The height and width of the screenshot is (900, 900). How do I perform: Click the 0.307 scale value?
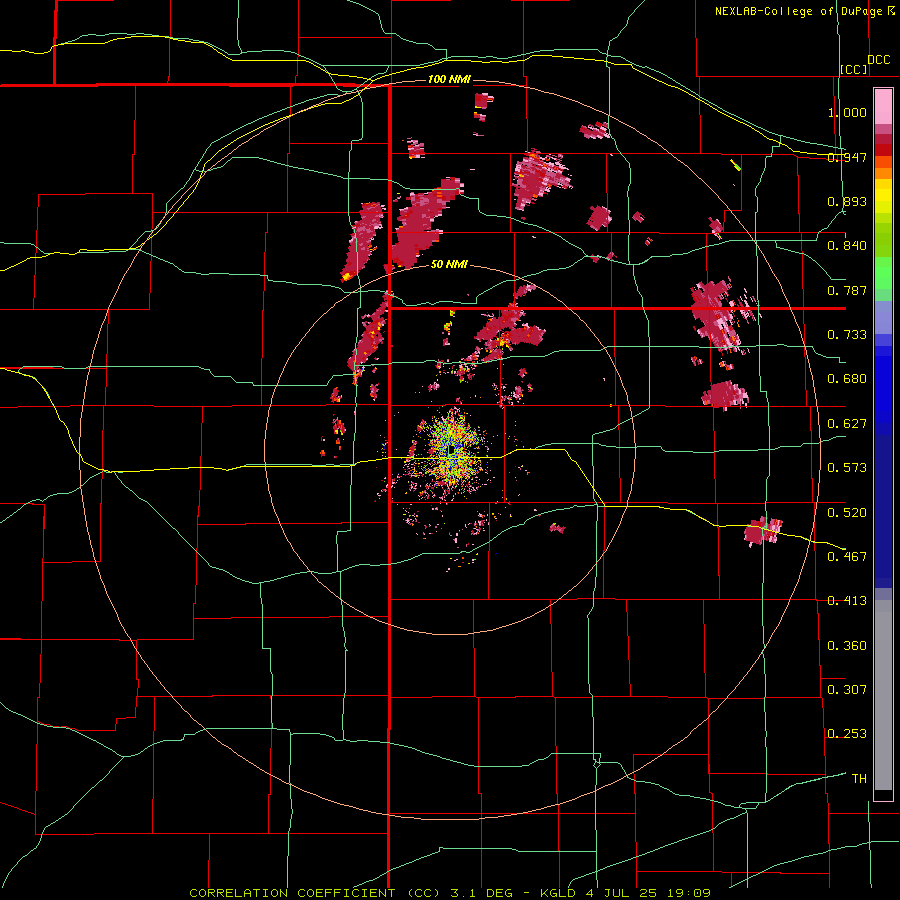pyautogui.click(x=847, y=689)
